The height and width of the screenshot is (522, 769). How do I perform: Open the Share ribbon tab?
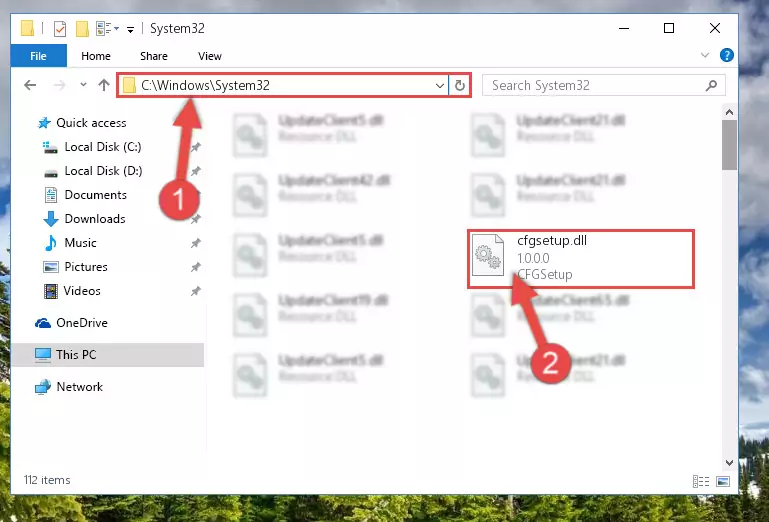click(x=154, y=56)
